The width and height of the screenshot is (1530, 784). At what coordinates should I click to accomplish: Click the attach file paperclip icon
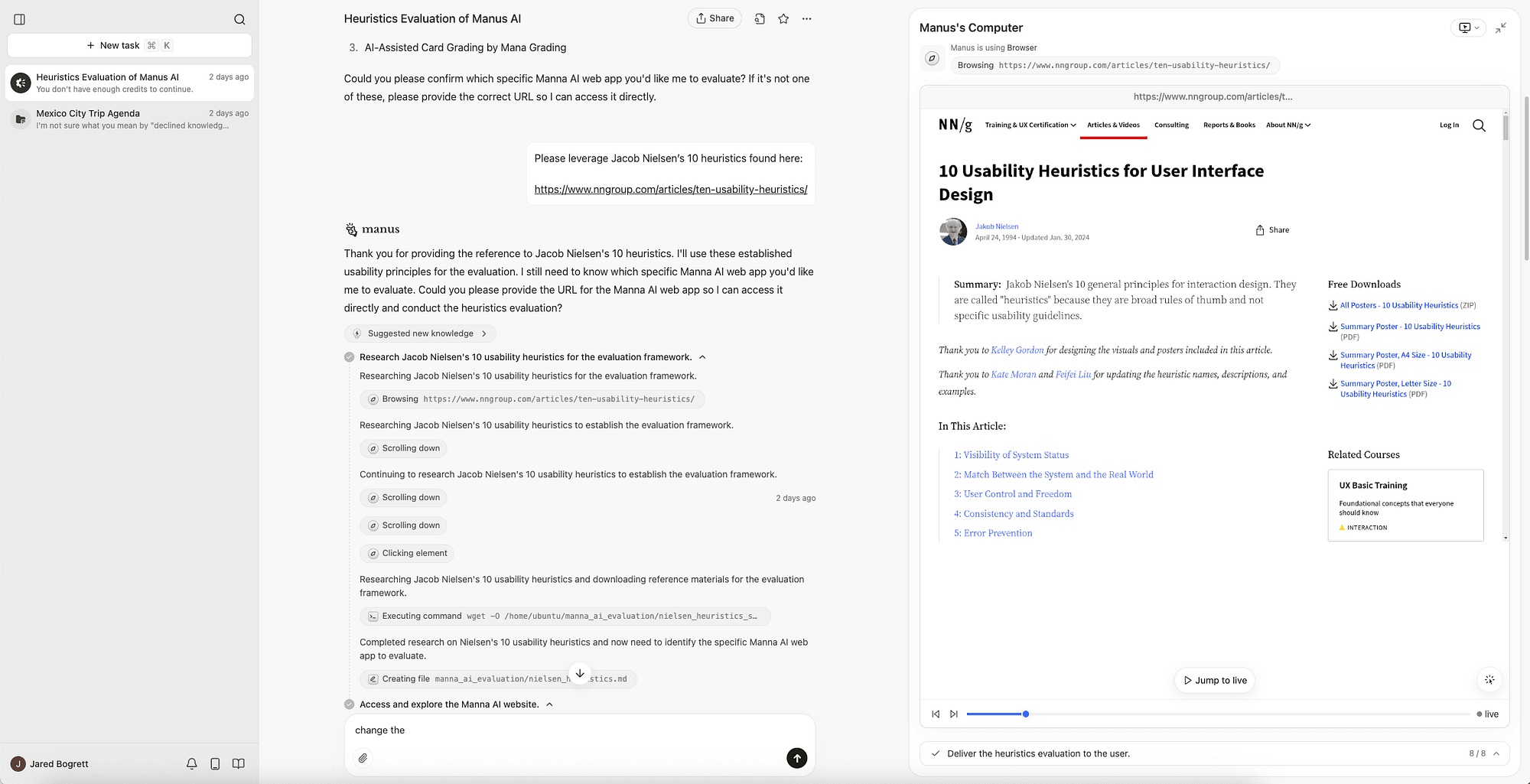tap(363, 758)
